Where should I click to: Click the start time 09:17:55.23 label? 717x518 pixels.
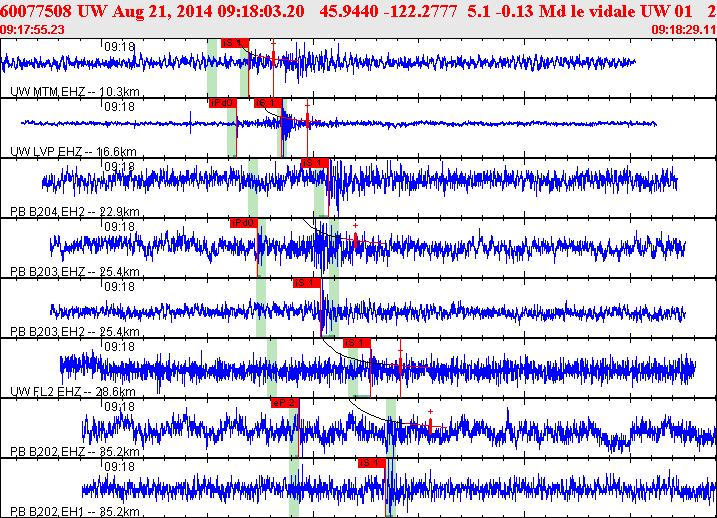(33, 30)
